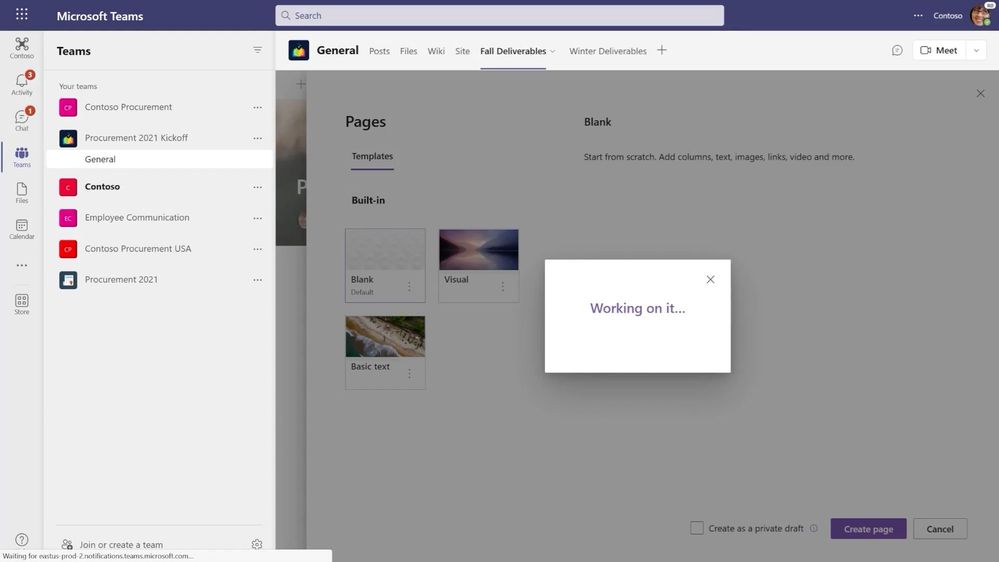Open manage teams gear icon

pos(257,544)
